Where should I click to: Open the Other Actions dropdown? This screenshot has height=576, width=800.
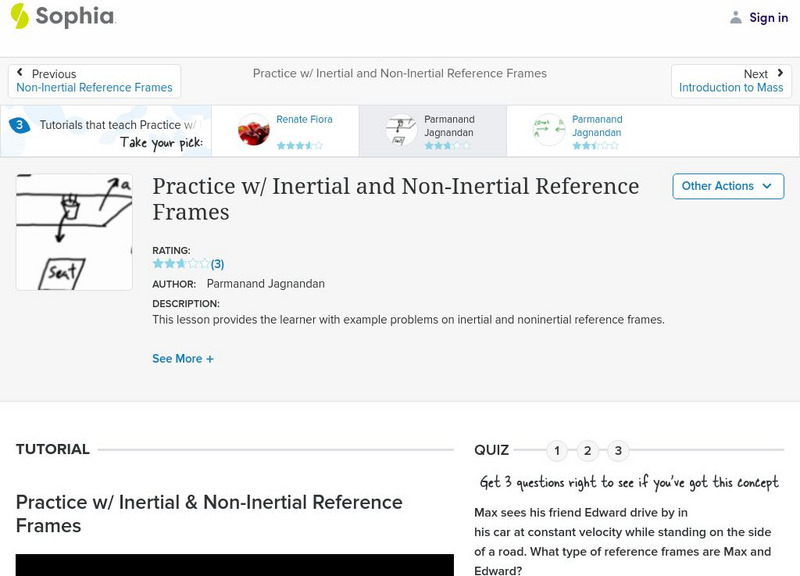click(727, 186)
